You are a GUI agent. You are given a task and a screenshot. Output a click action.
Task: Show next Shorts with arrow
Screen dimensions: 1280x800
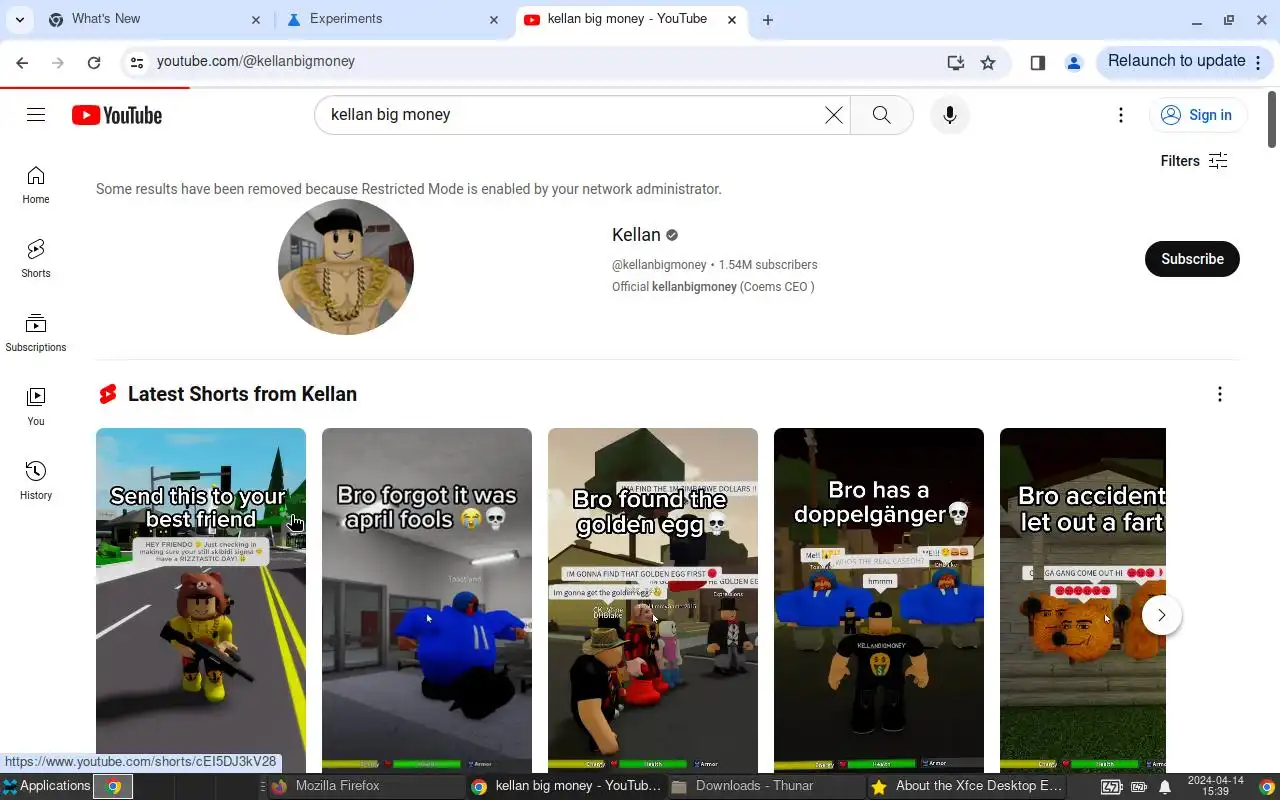pyautogui.click(x=1161, y=615)
